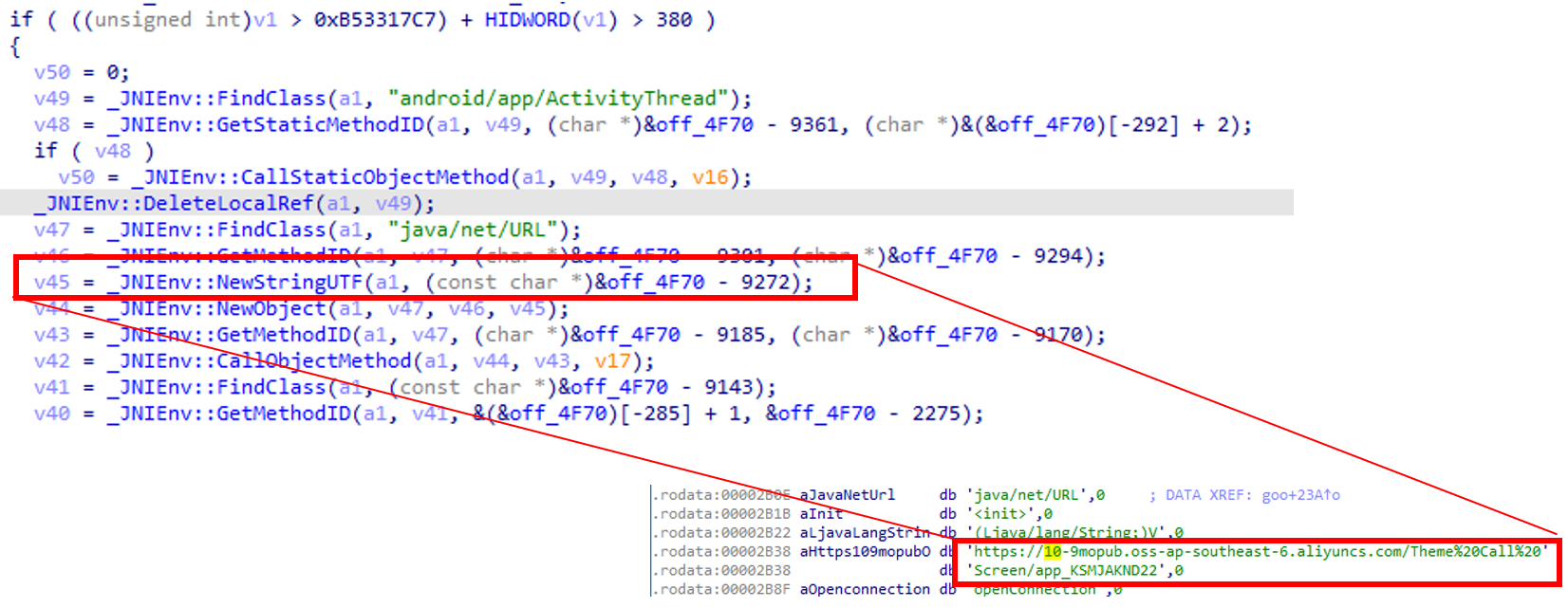1568x608 pixels.
Task: Click the aJavaNetUrl label in rodata
Action: click(847, 495)
